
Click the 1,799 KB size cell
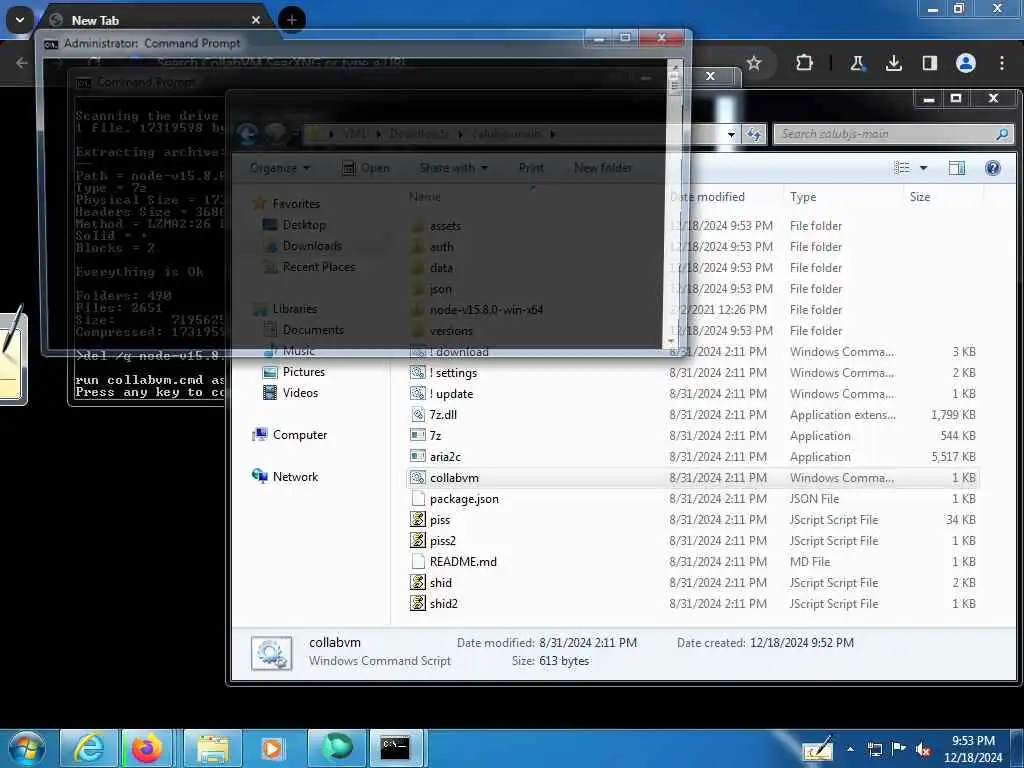click(953, 415)
